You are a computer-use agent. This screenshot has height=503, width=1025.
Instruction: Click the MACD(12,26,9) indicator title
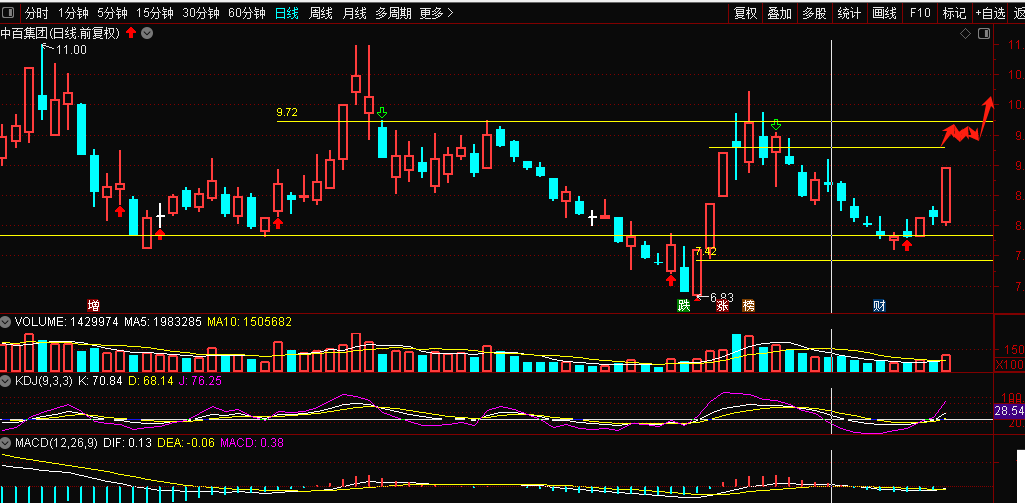pos(56,443)
